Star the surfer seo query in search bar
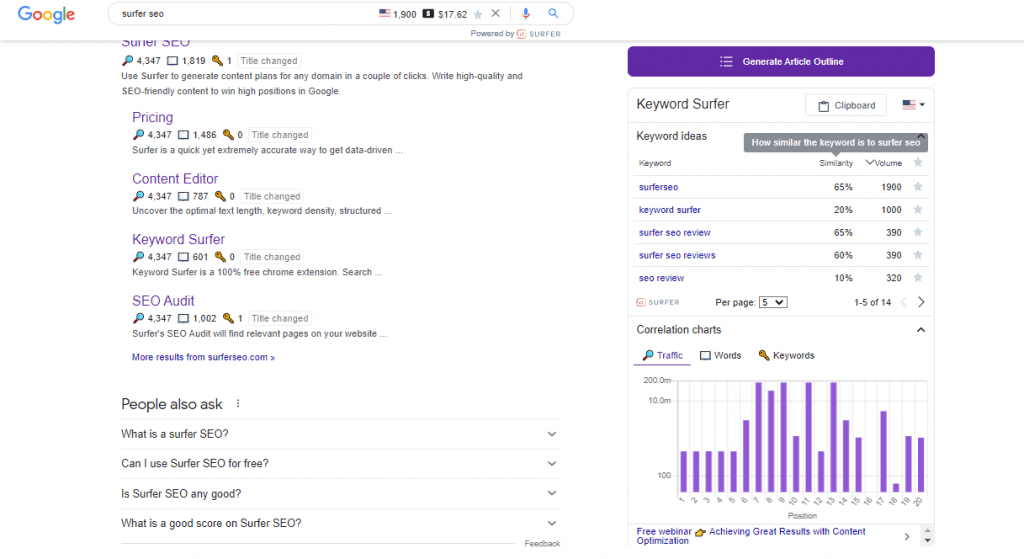 pos(478,14)
